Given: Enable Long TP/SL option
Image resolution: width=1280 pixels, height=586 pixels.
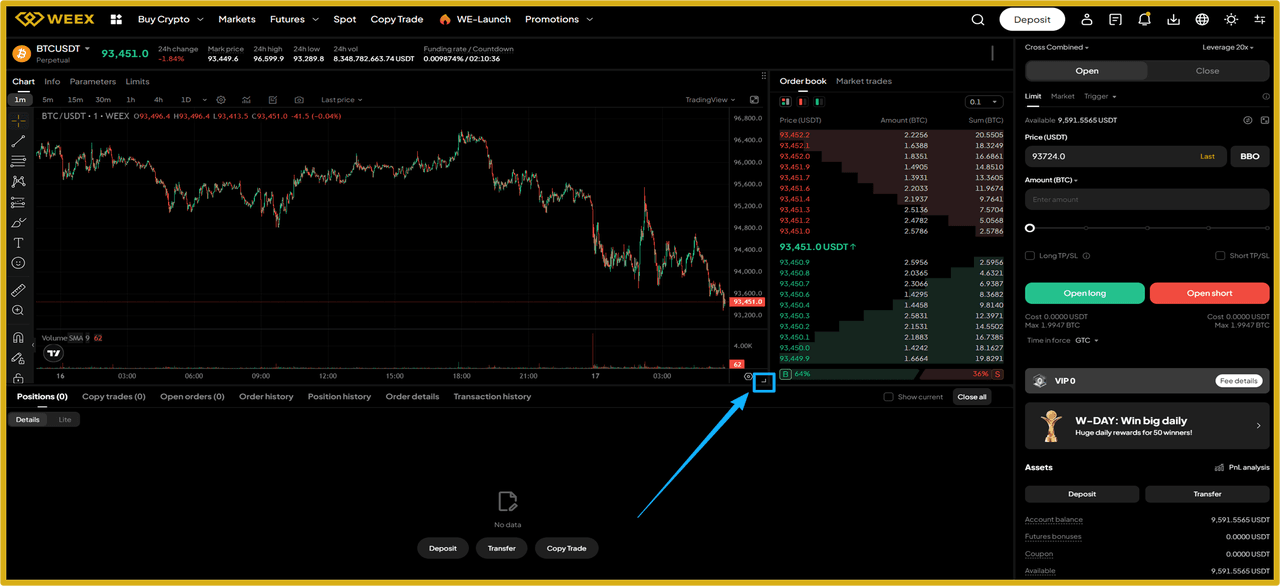Looking at the screenshot, I should point(1030,255).
